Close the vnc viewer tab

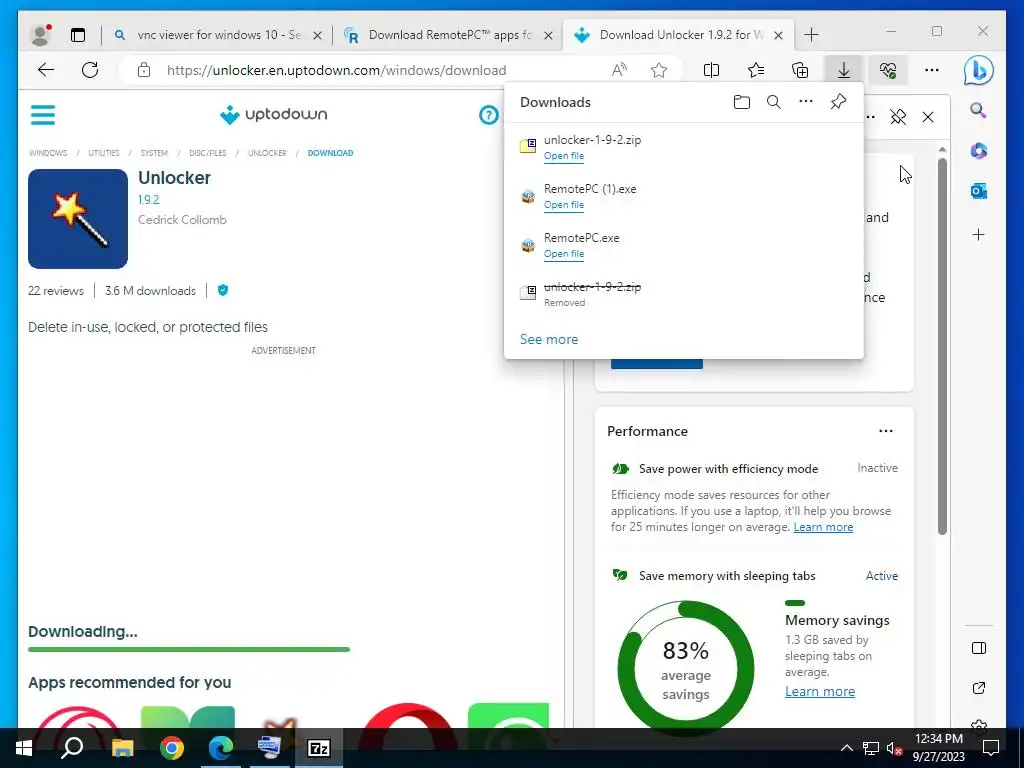point(317,35)
